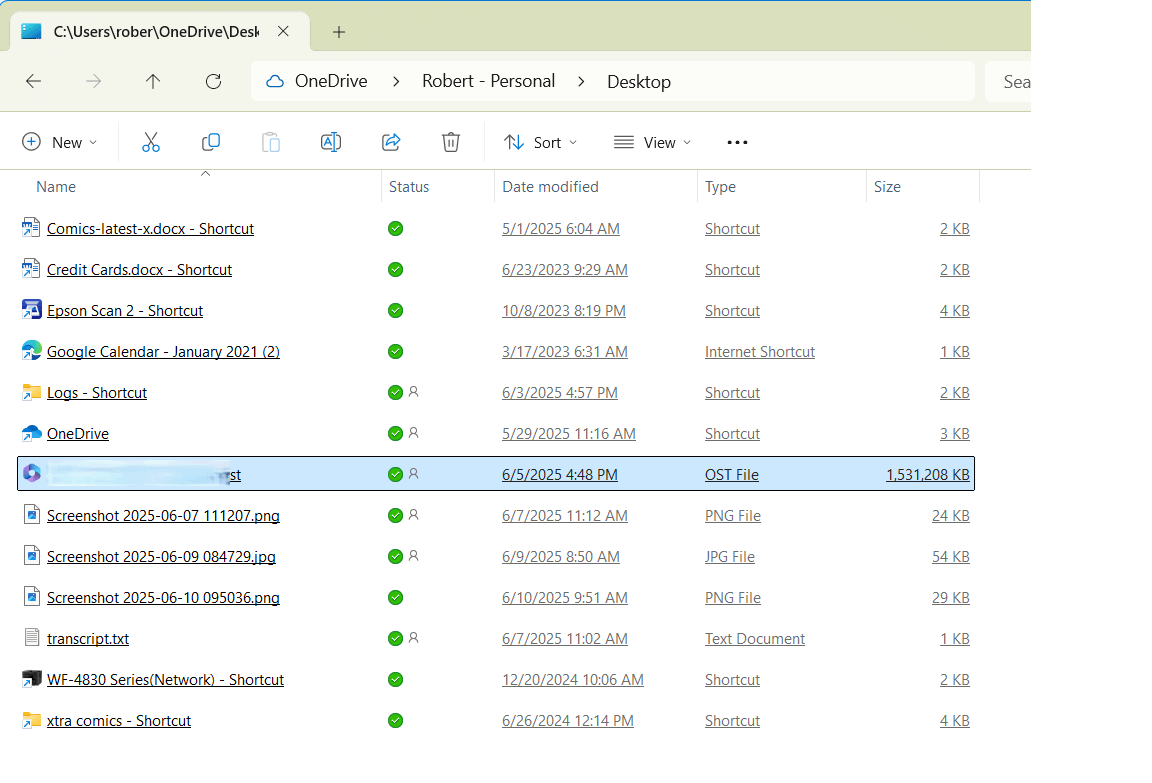Click the WF-4830 Series printer icon
1152x783 pixels.
[x=32, y=679]
